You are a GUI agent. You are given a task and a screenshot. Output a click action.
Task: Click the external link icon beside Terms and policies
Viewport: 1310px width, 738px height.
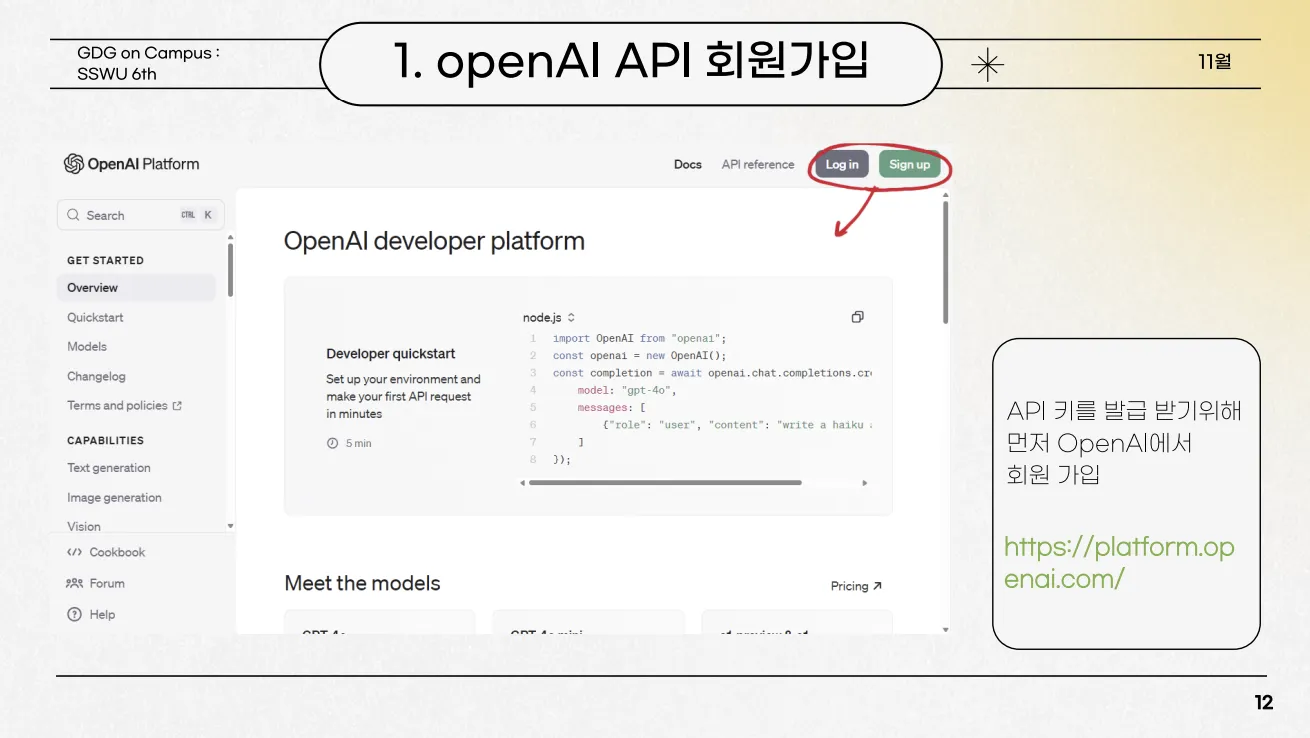177,406
